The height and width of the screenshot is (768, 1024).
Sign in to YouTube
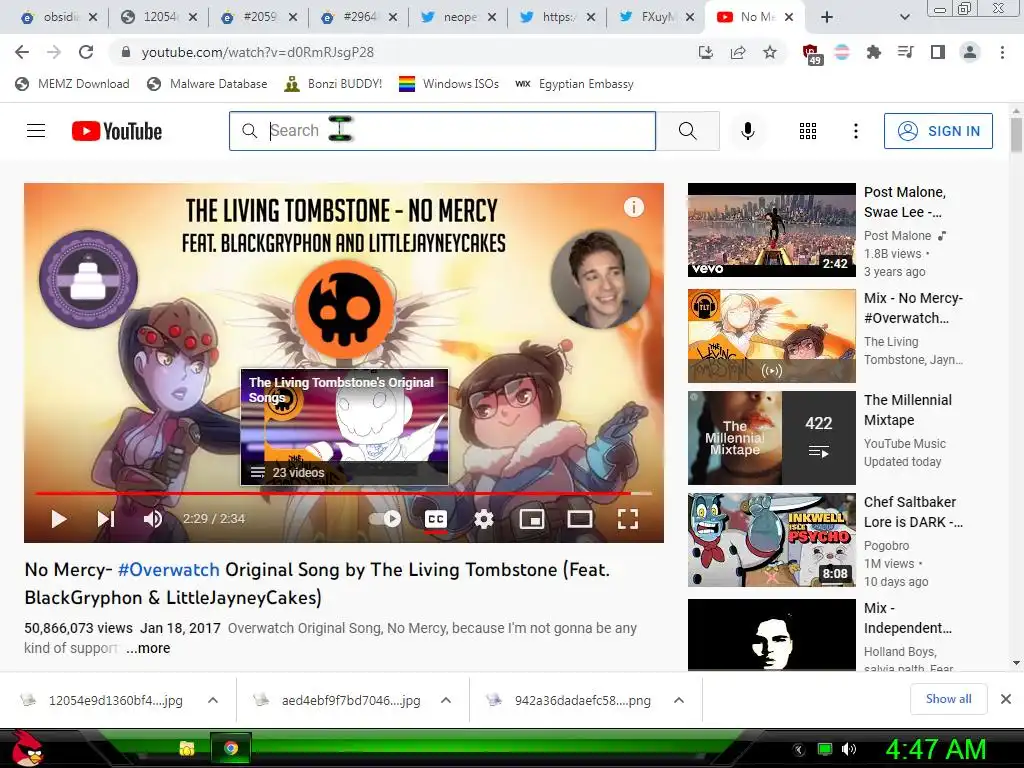click(938, 131)
